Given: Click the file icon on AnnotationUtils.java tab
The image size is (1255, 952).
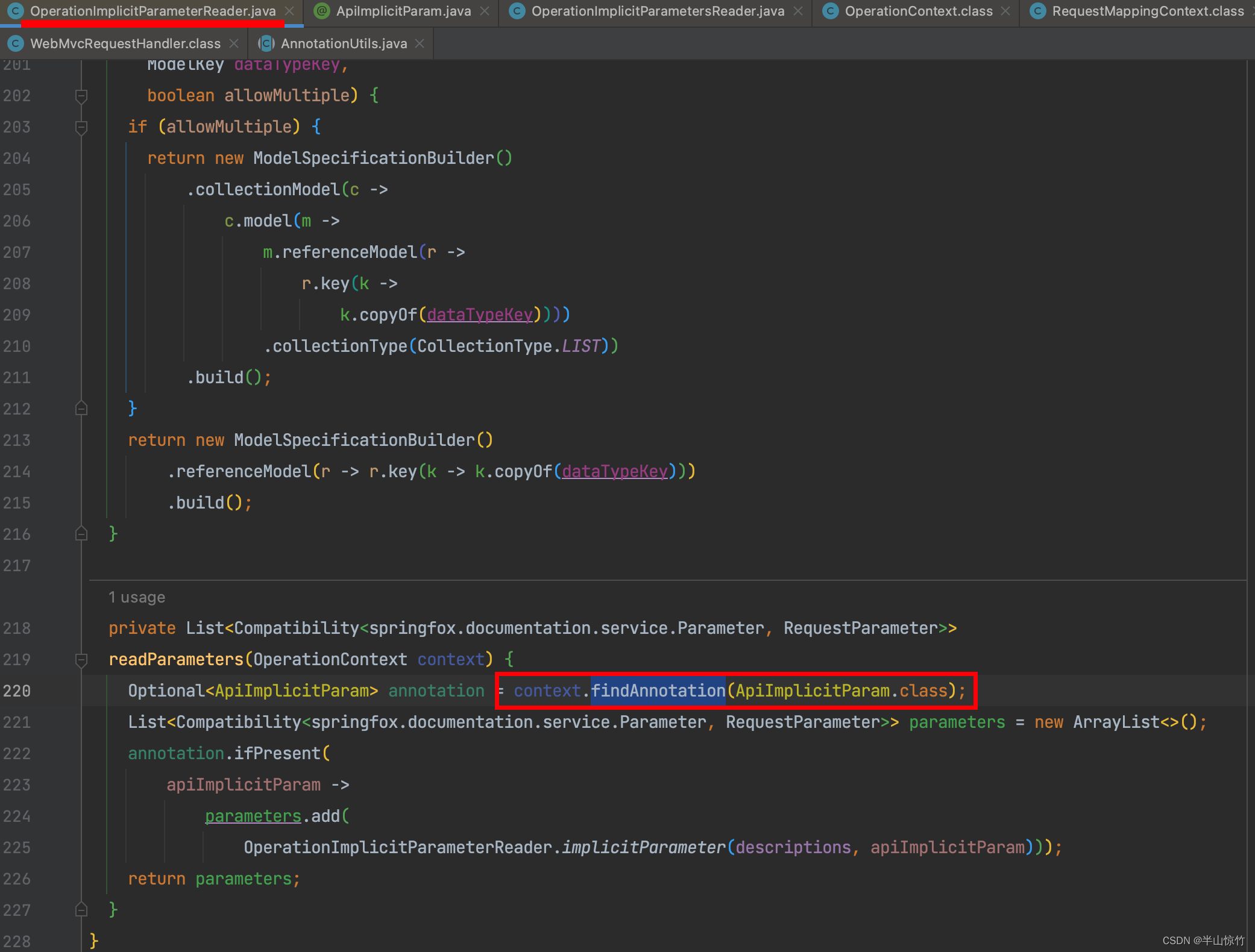Looking at the screenshot, I should click(266, 43).
